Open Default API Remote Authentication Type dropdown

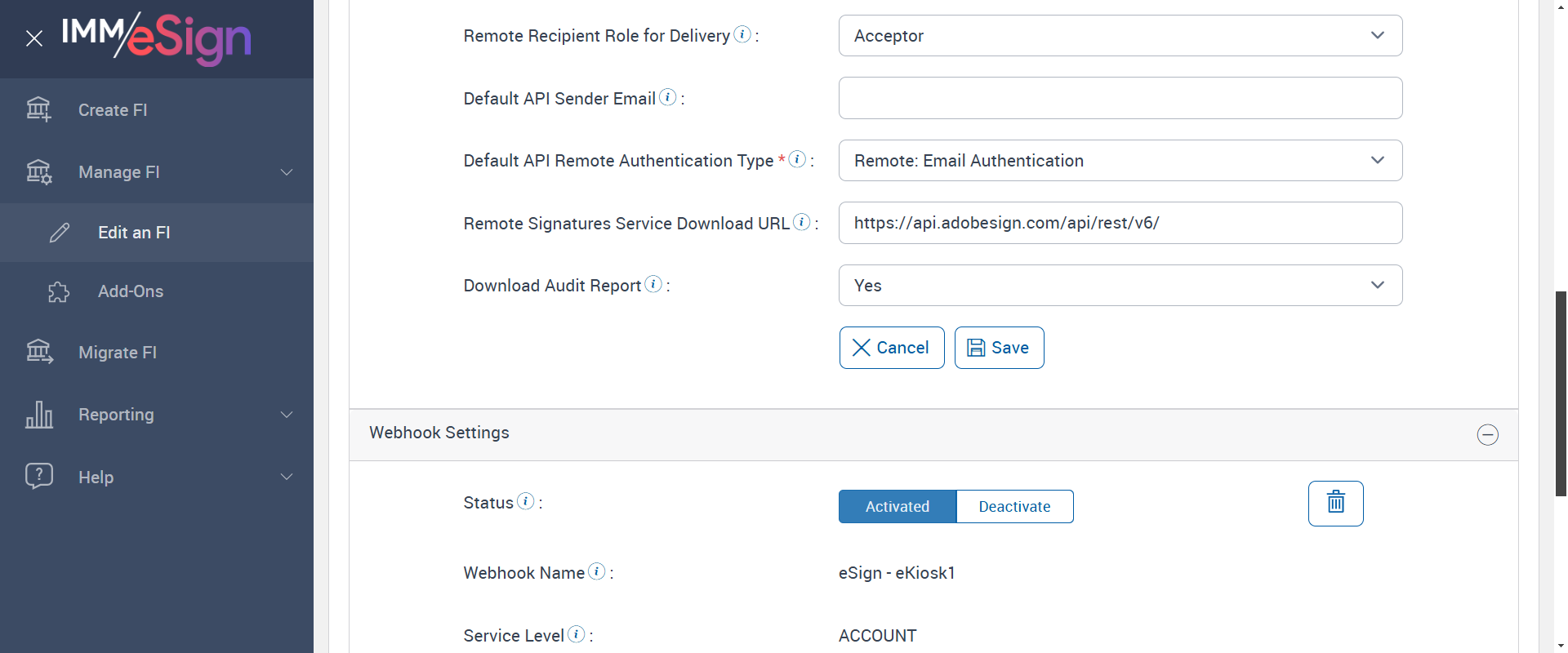tap(1120, 161)
